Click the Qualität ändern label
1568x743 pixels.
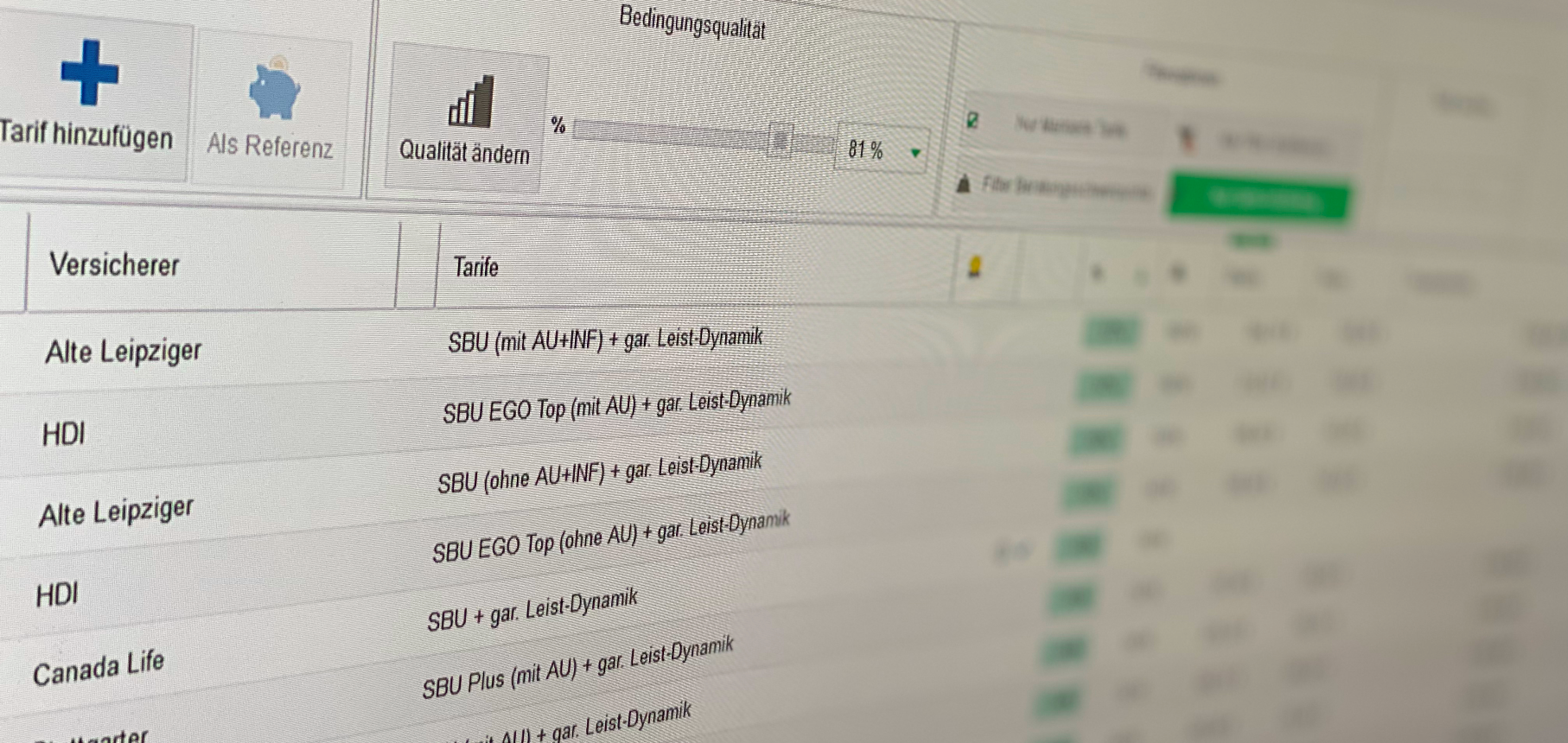[464, 152]
